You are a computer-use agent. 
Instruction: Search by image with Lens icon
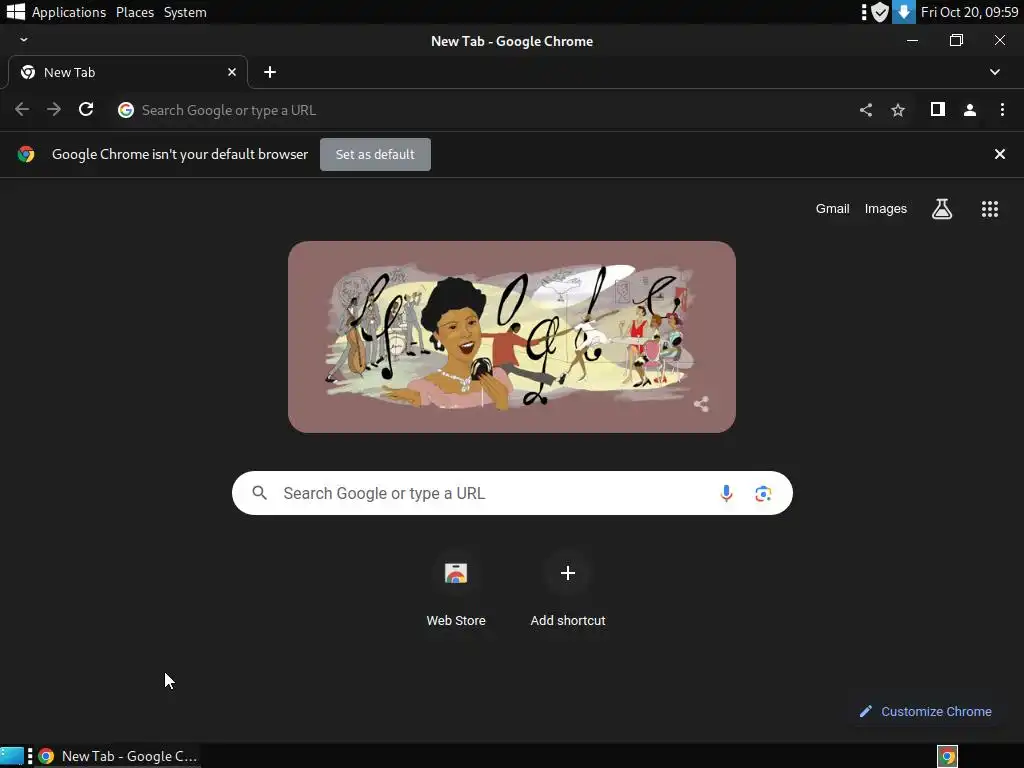(x=763, y=494)
